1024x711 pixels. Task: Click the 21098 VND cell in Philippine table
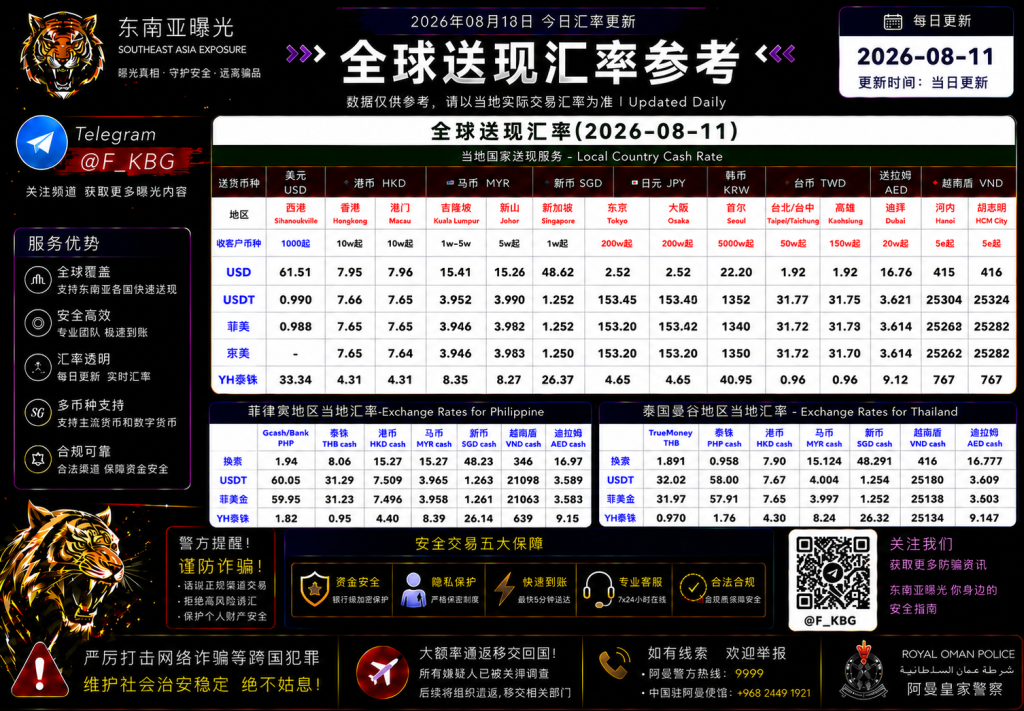point(523,480)
